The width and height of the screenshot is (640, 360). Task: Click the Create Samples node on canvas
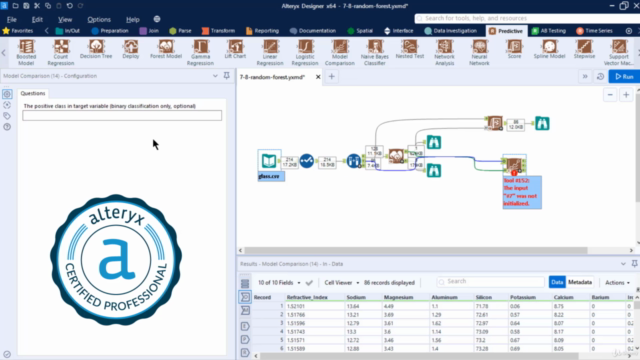353,161
